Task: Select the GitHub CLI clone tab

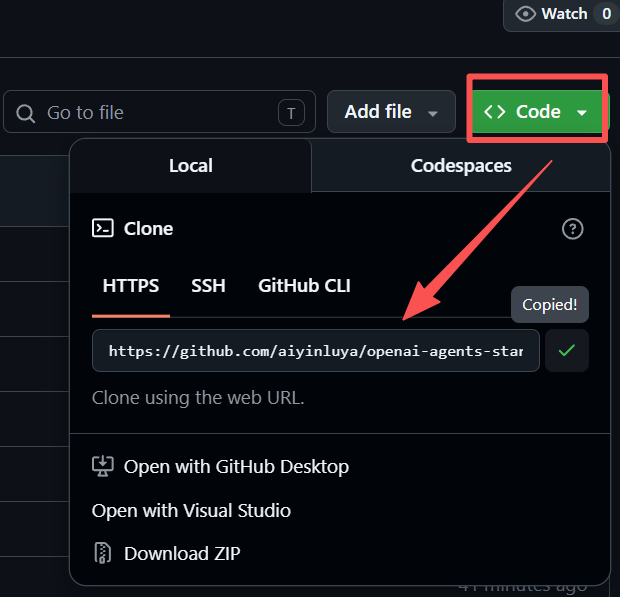Action: pos(304,286)
